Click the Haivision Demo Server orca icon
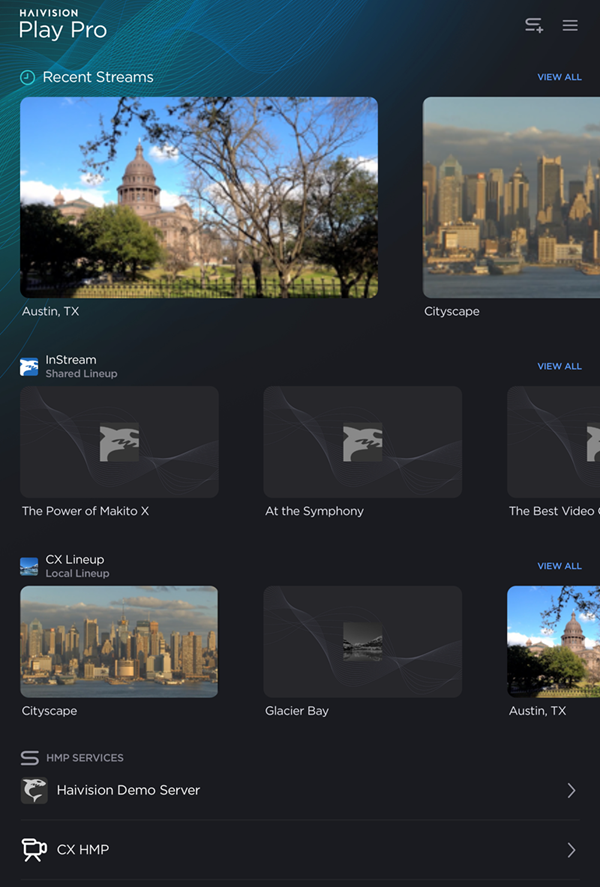The height and width of the screenshot is (887, 600). click(x=34, y=791)
